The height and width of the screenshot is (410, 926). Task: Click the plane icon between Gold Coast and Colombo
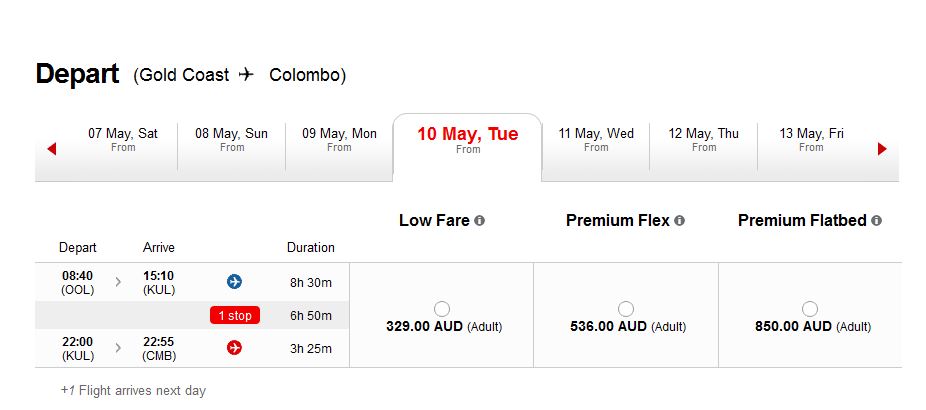tap(246, 75)
